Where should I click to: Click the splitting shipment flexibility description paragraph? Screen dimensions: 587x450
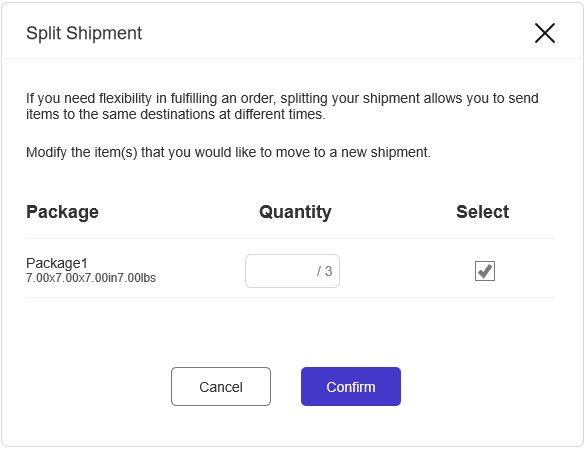[282, 106]
